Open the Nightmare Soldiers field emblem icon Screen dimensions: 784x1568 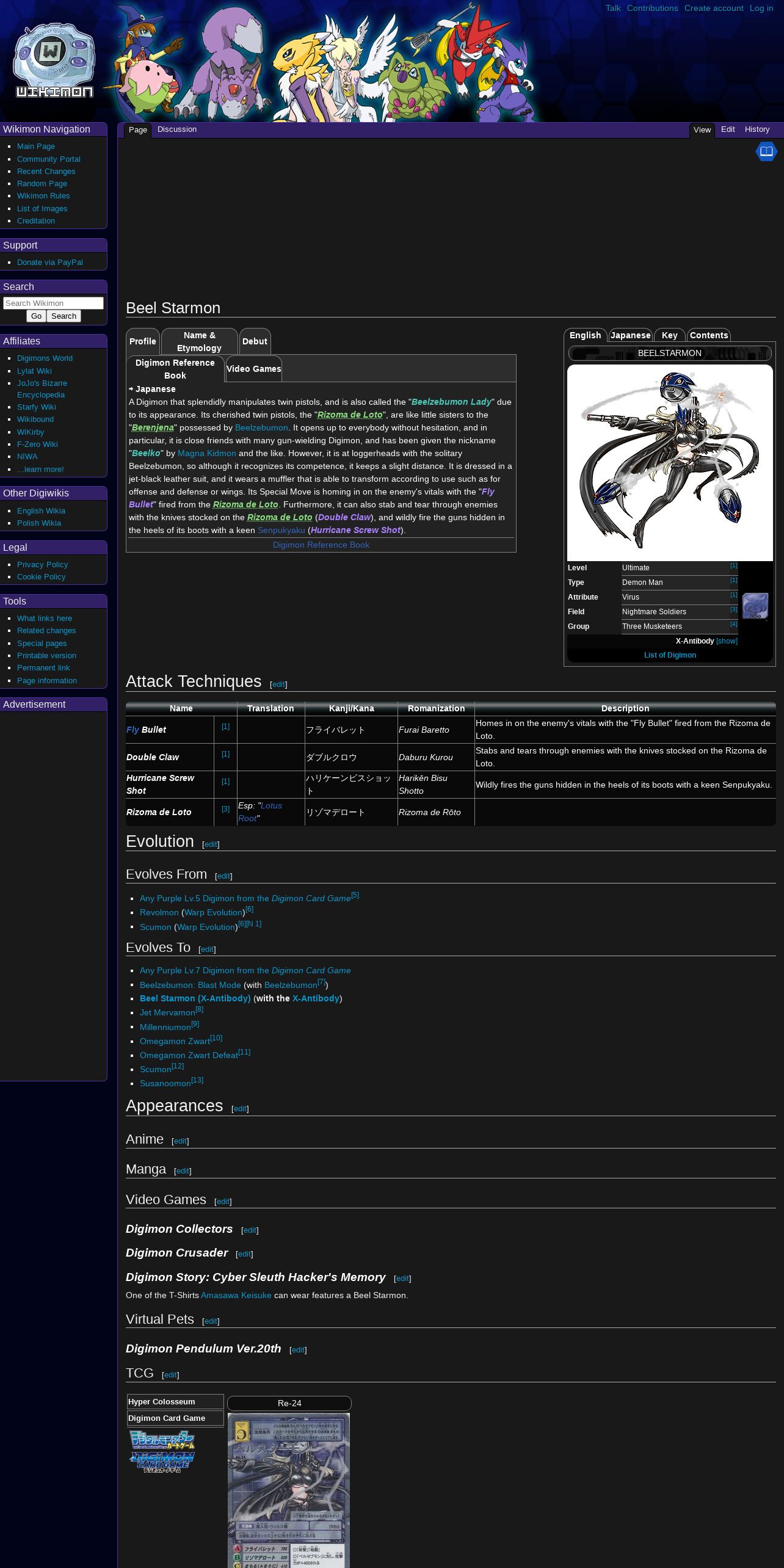pyautogui.click(x=755, y=606)
